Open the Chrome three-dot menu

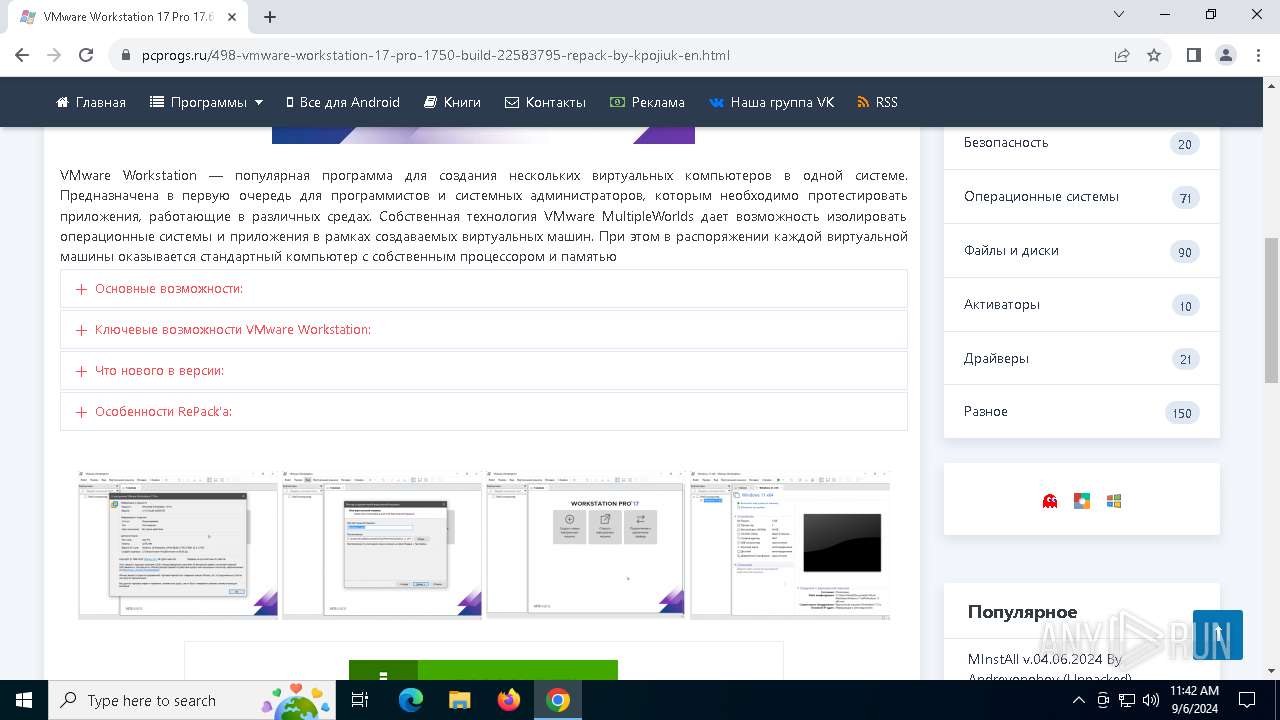[1258, 55]
